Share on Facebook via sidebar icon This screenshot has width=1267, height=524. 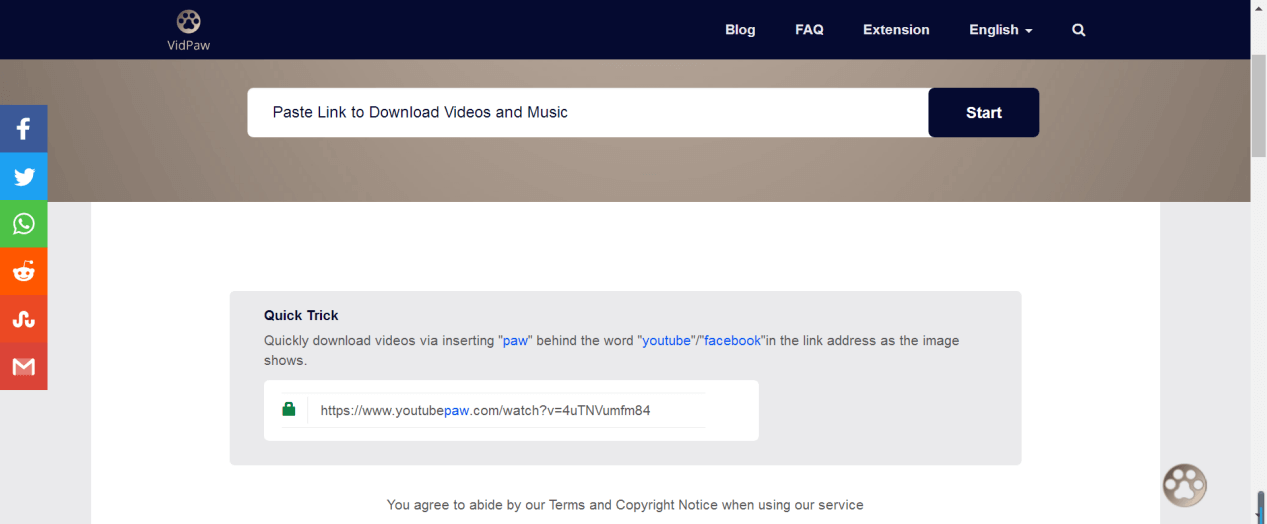click(24, 129)
